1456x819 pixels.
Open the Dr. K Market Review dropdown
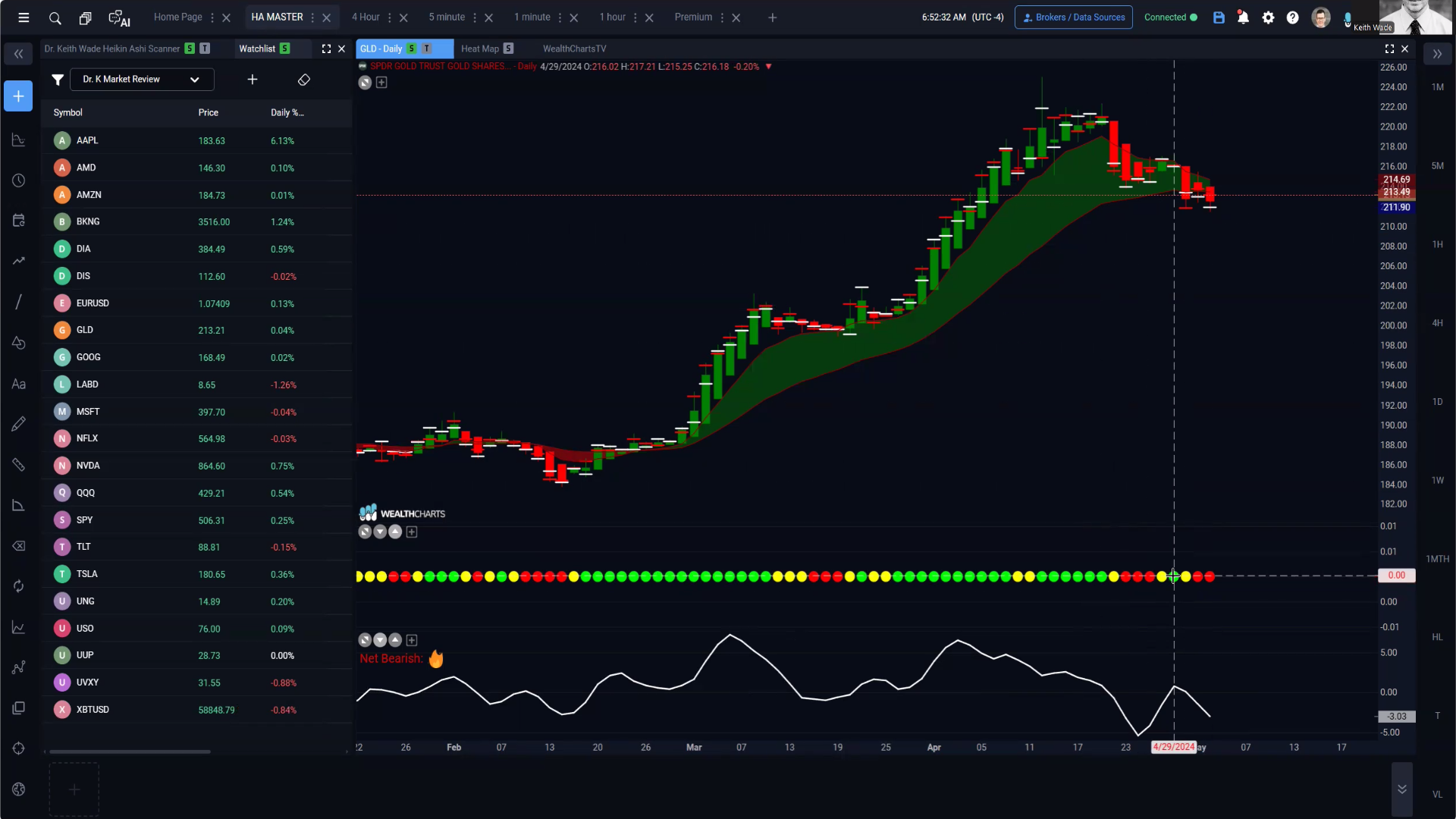(x=142, y=80)
